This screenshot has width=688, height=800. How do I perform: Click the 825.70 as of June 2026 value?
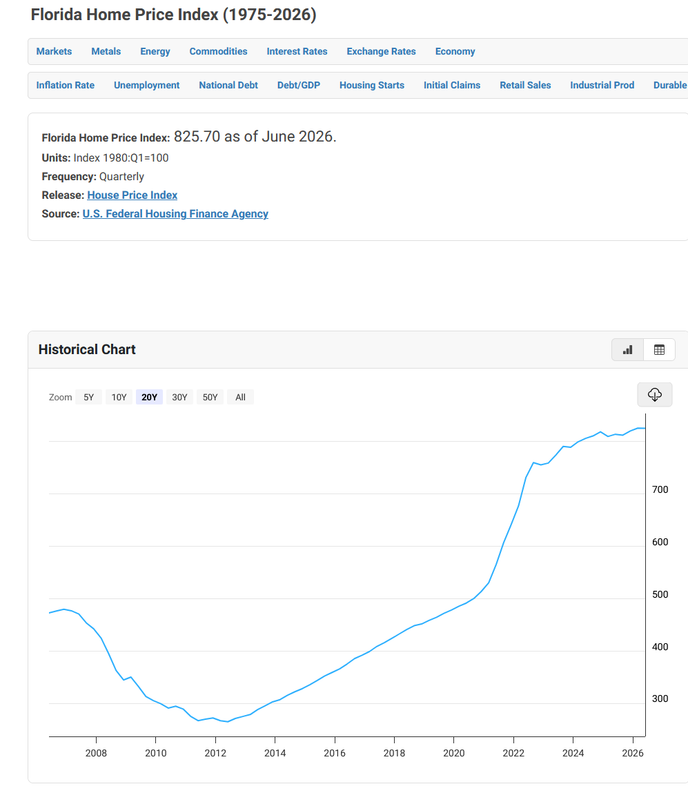[x=255, y=137]
